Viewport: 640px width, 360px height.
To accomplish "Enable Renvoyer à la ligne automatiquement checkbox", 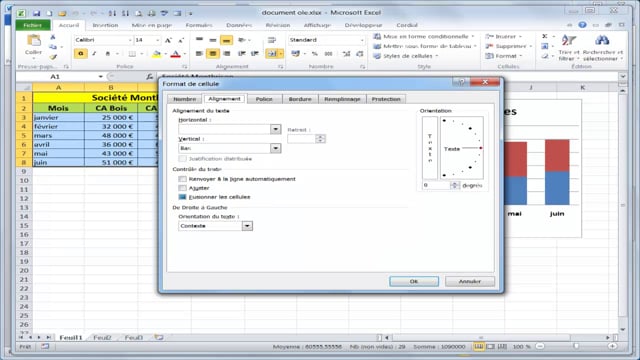I will (182, 179).
